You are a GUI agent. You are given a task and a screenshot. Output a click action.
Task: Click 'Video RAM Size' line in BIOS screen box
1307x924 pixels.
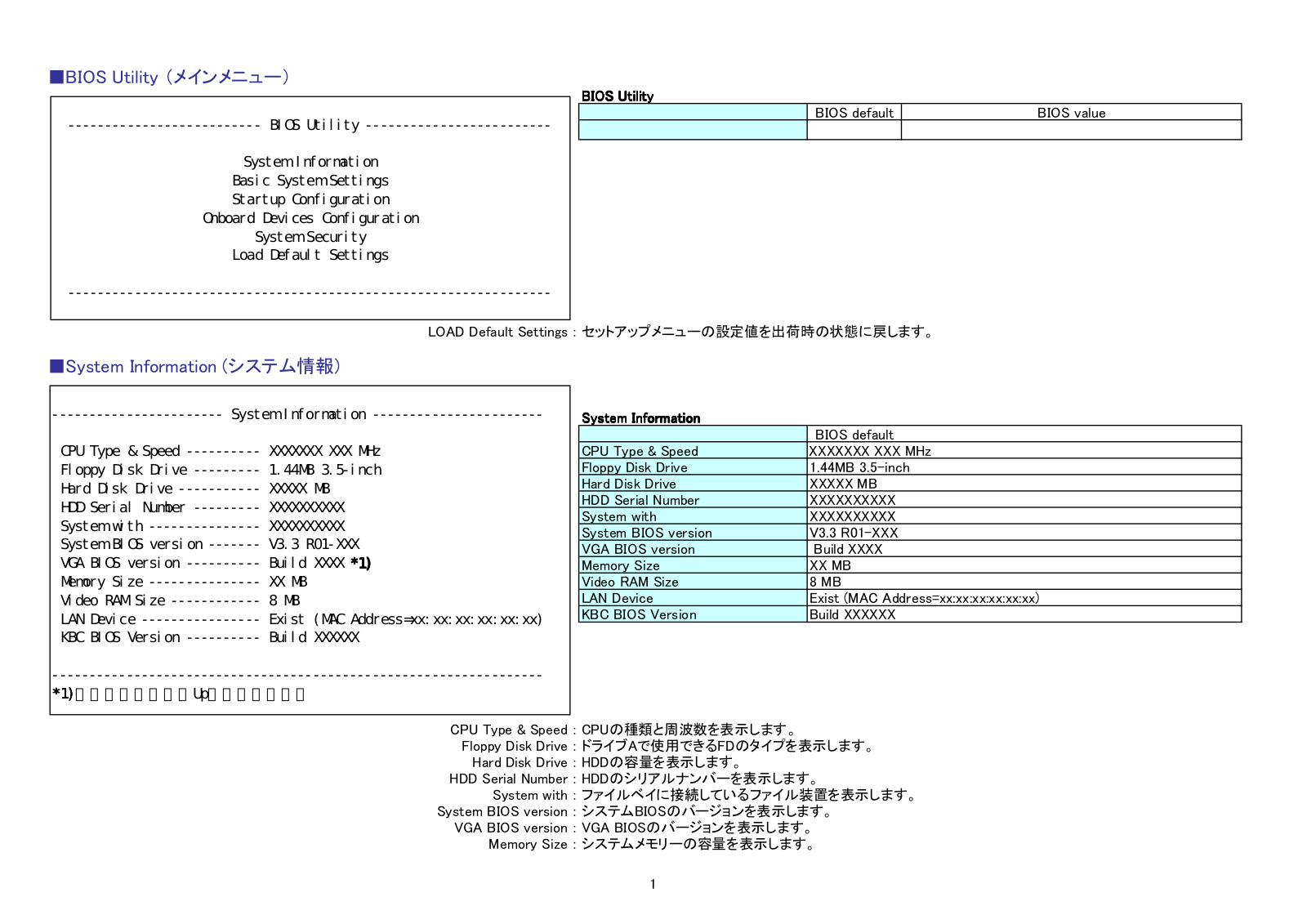point(181,600)
